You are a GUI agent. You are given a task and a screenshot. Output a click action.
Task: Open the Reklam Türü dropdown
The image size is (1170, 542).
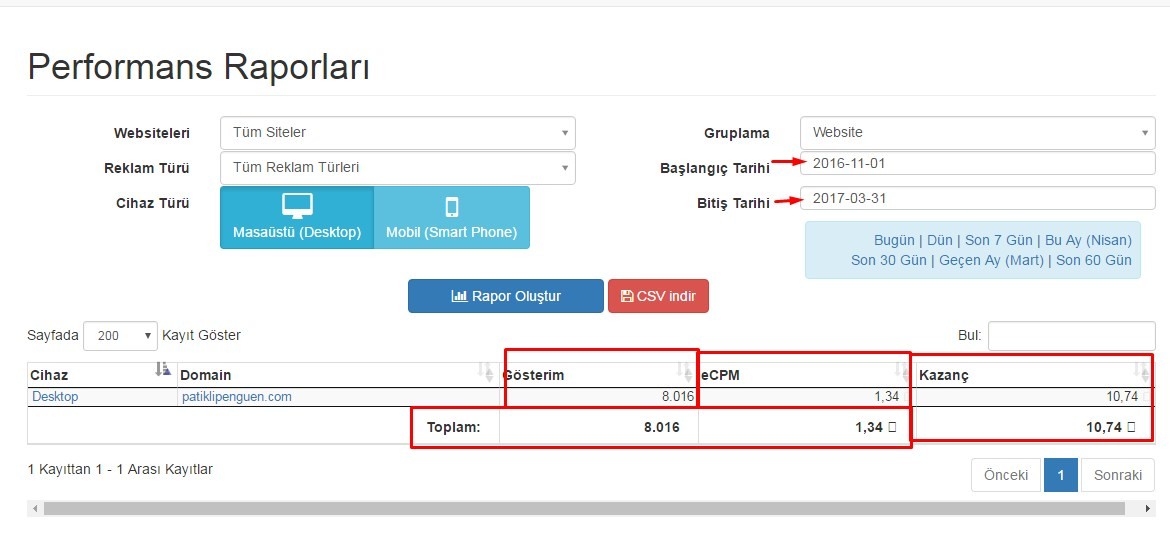click(x=398, y=168)
